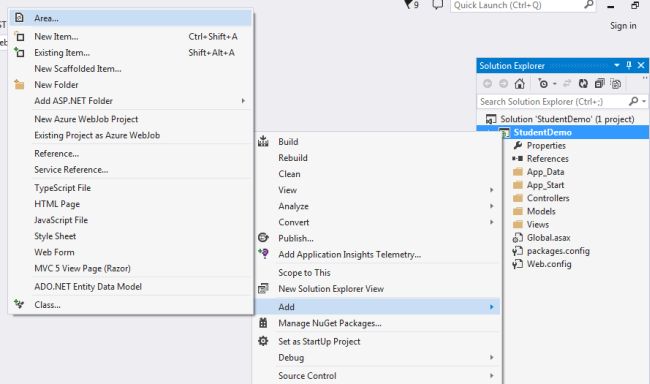Choose Area... in the Add submenu
Image resolution: width=650 pixels, height=384 pixels.
tap(130, 18)
